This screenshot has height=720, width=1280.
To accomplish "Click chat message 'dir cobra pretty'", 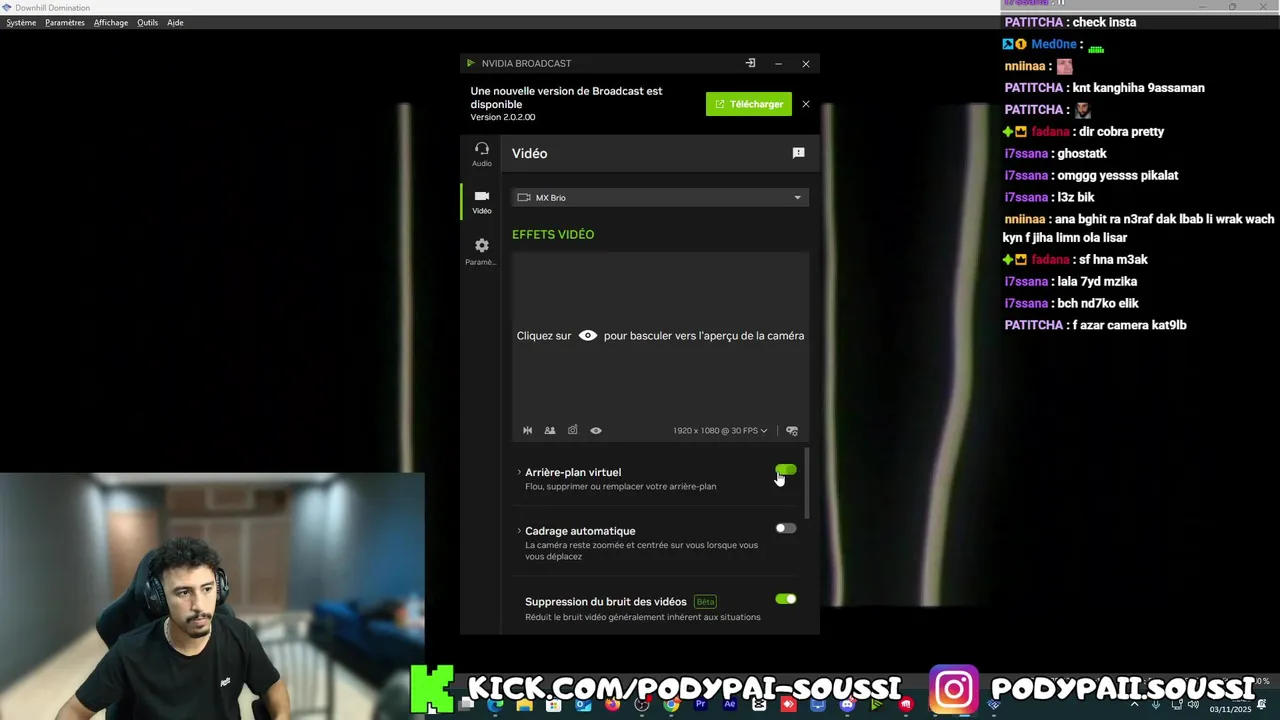I will 1121,132.
